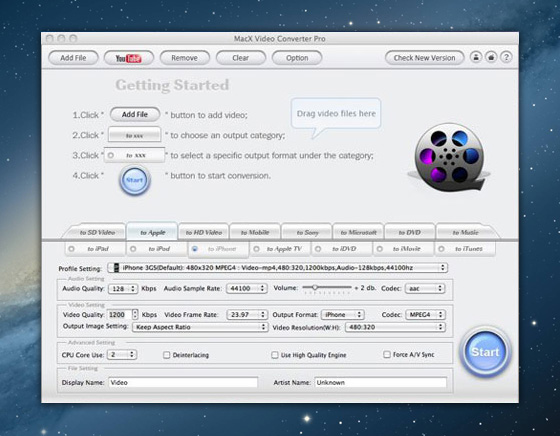This screenshot has width=560, height=436.
Task: Click the iPhone icon in Profile Setting
Action: click(x=116, y=268)
